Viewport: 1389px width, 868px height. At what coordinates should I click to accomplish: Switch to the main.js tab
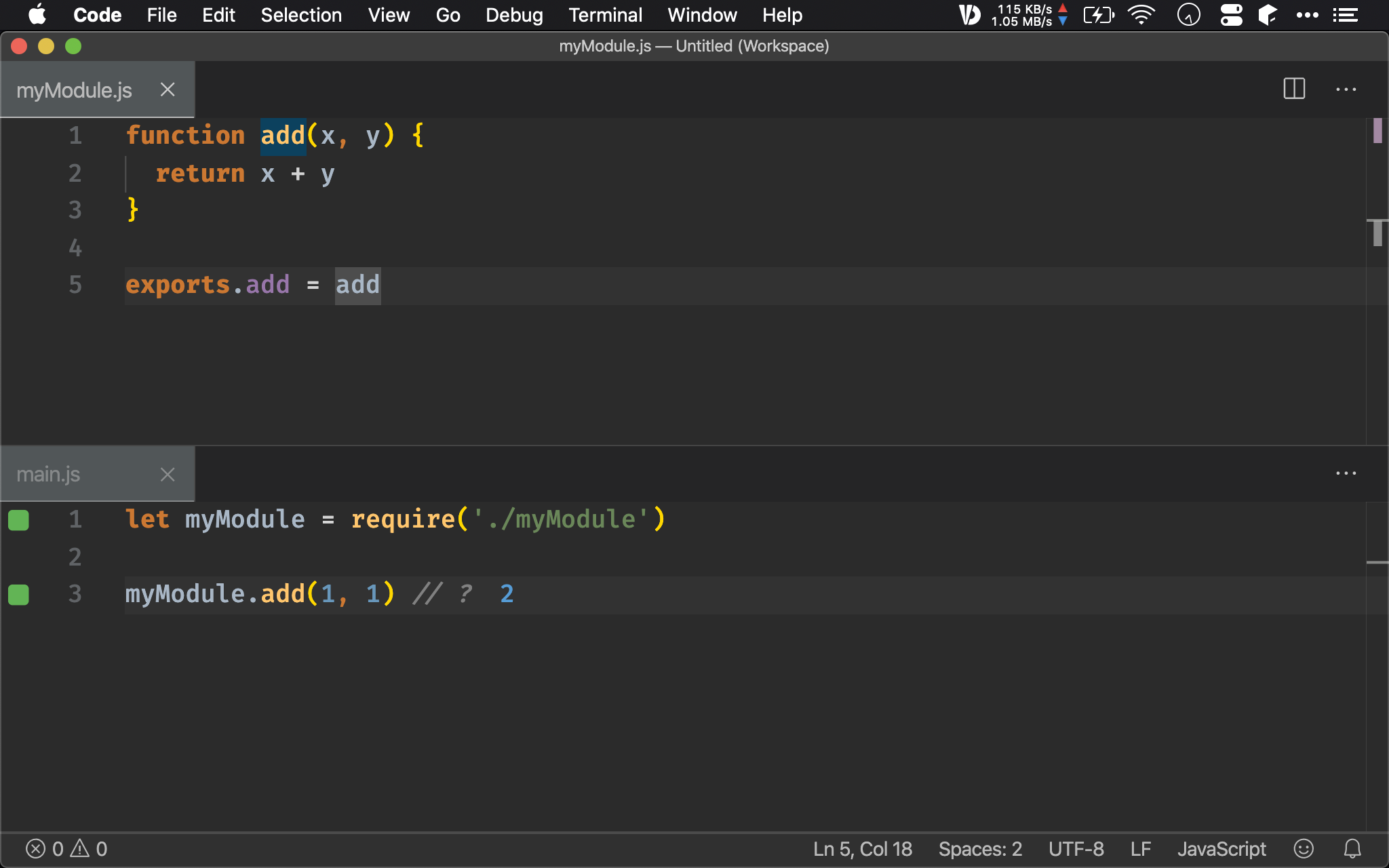[x=49, y=474]
